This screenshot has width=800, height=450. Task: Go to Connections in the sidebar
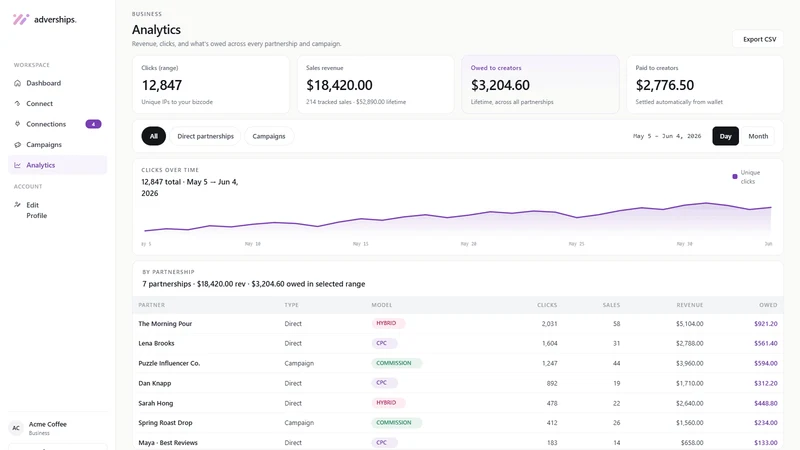[x=58, y=124]
